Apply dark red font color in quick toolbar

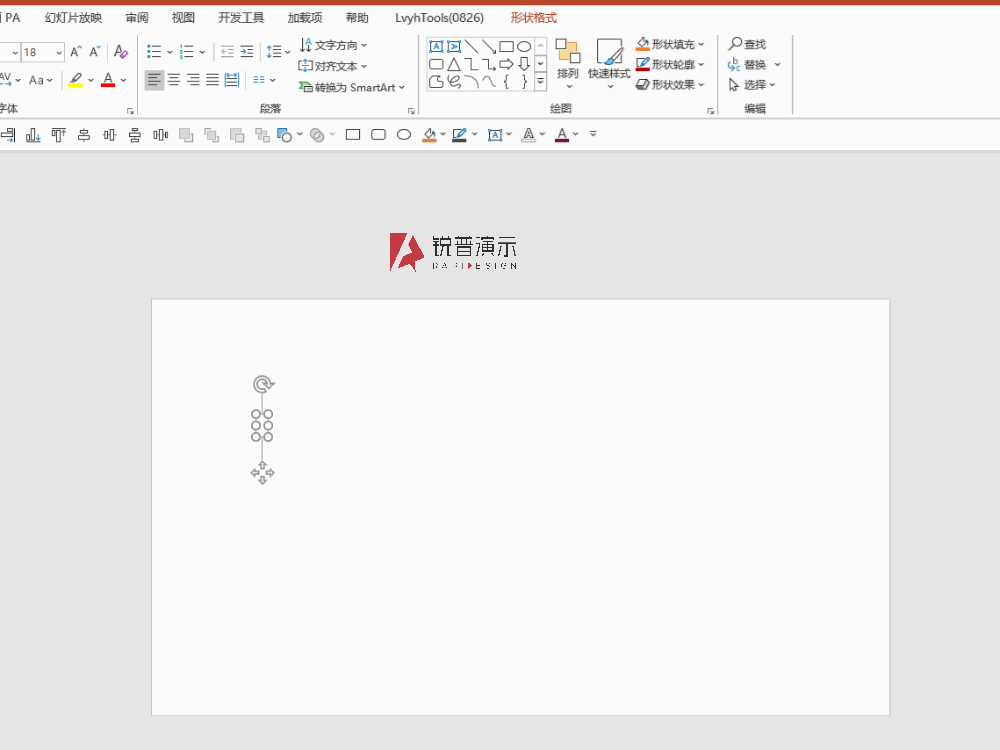pos(562,135)
